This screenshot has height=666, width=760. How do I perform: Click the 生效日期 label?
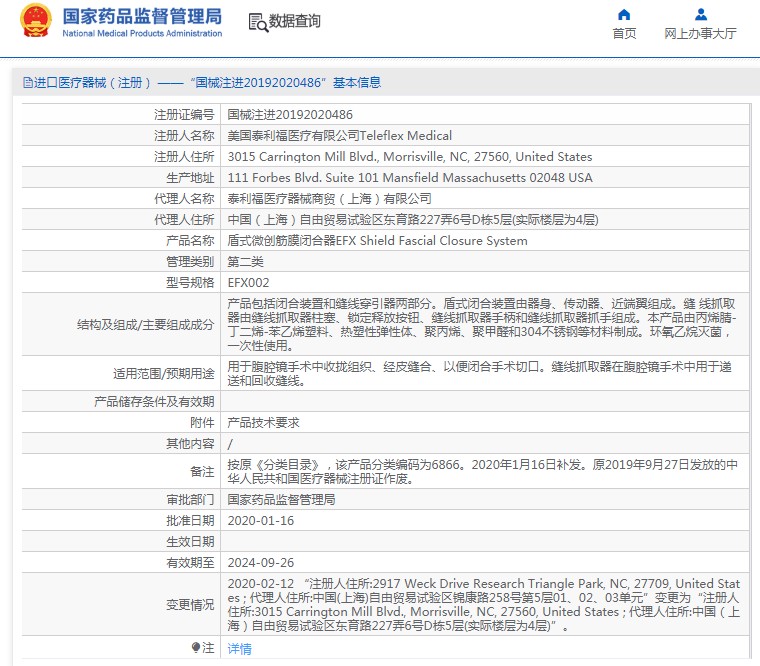coord(190,542)
